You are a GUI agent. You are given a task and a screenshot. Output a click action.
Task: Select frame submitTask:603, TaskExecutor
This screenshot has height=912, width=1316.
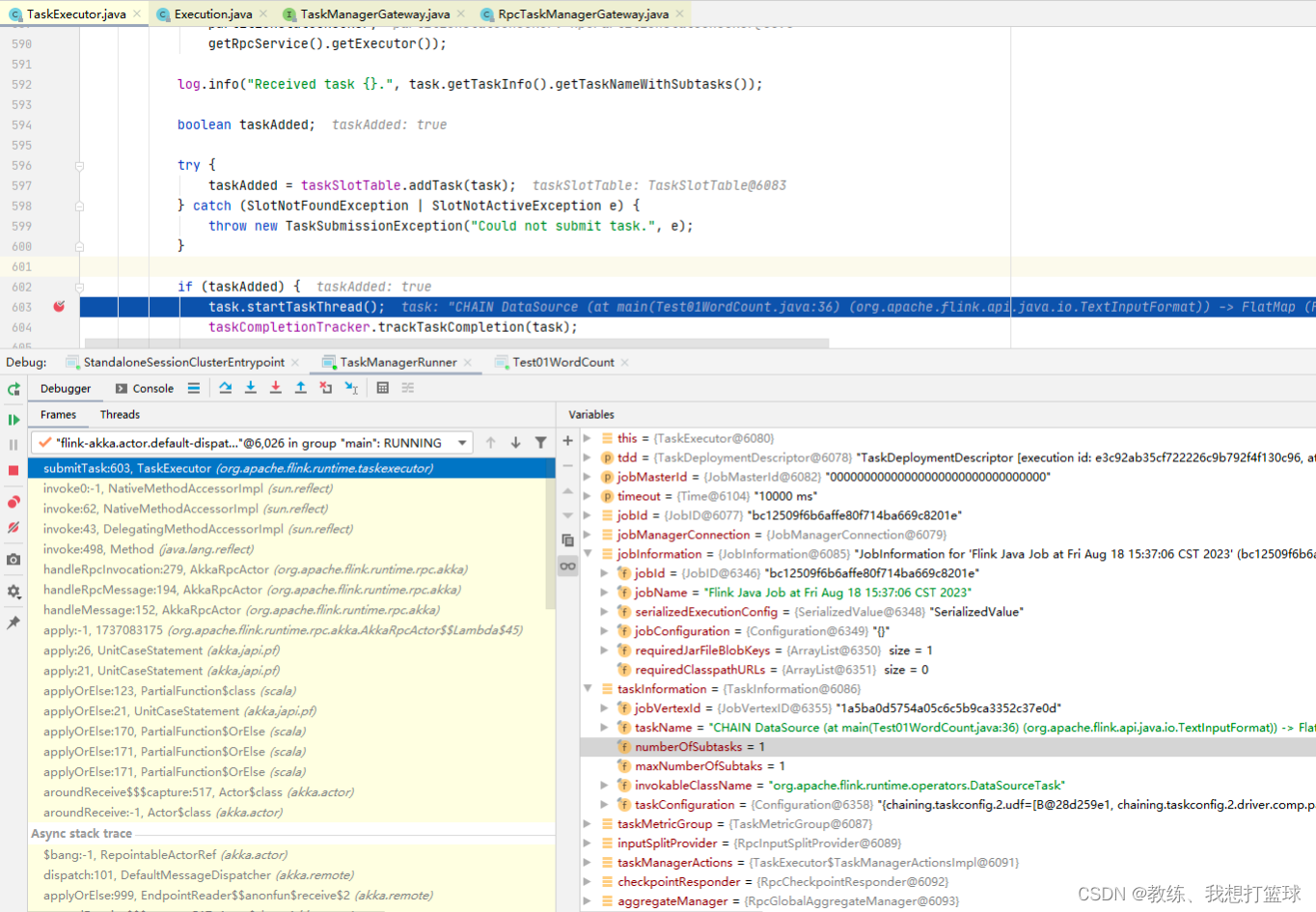tap(291, 468)
